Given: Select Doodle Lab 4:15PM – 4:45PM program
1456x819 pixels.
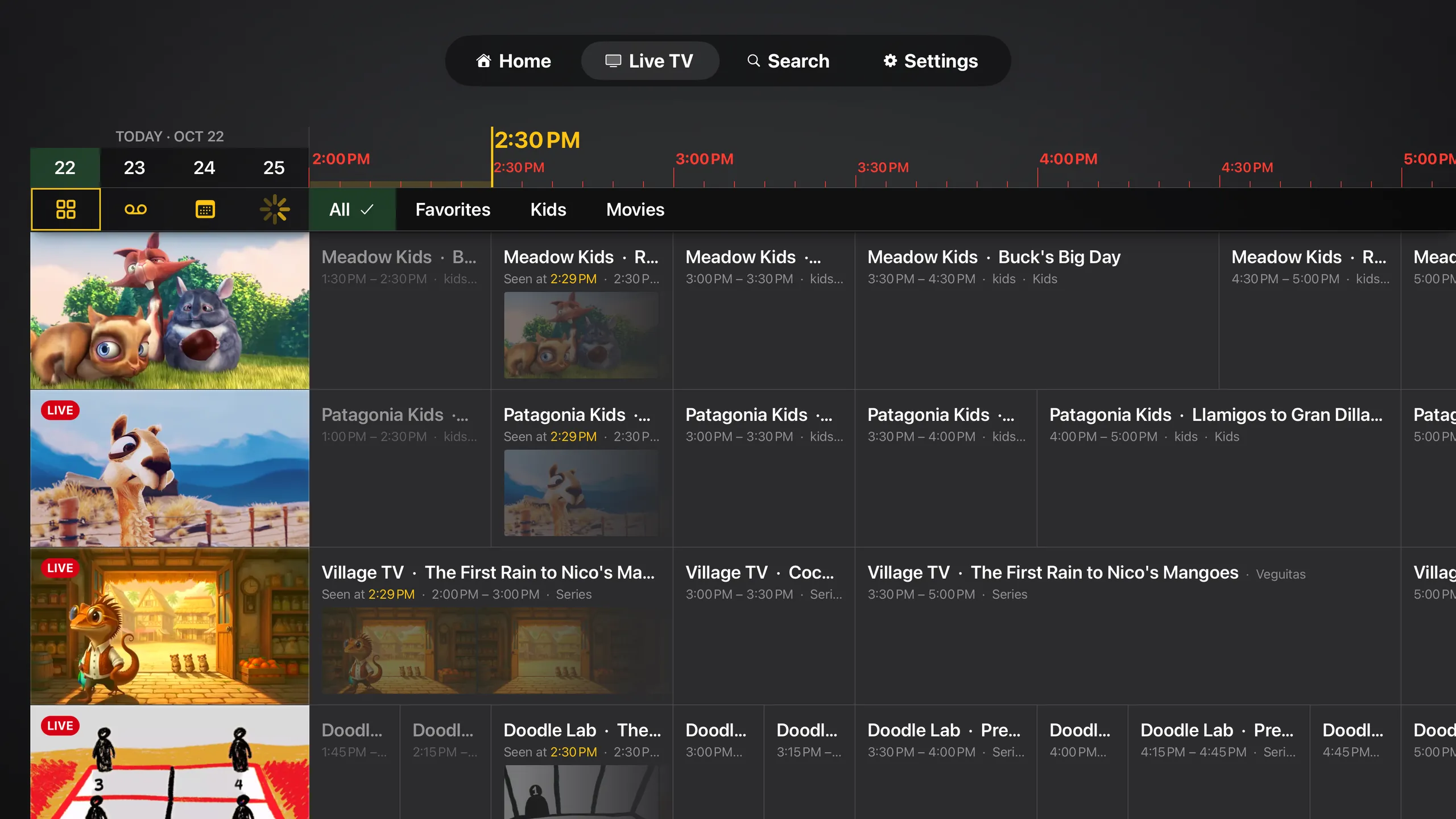Looking at the screenshot, I should coord(1219,762).
